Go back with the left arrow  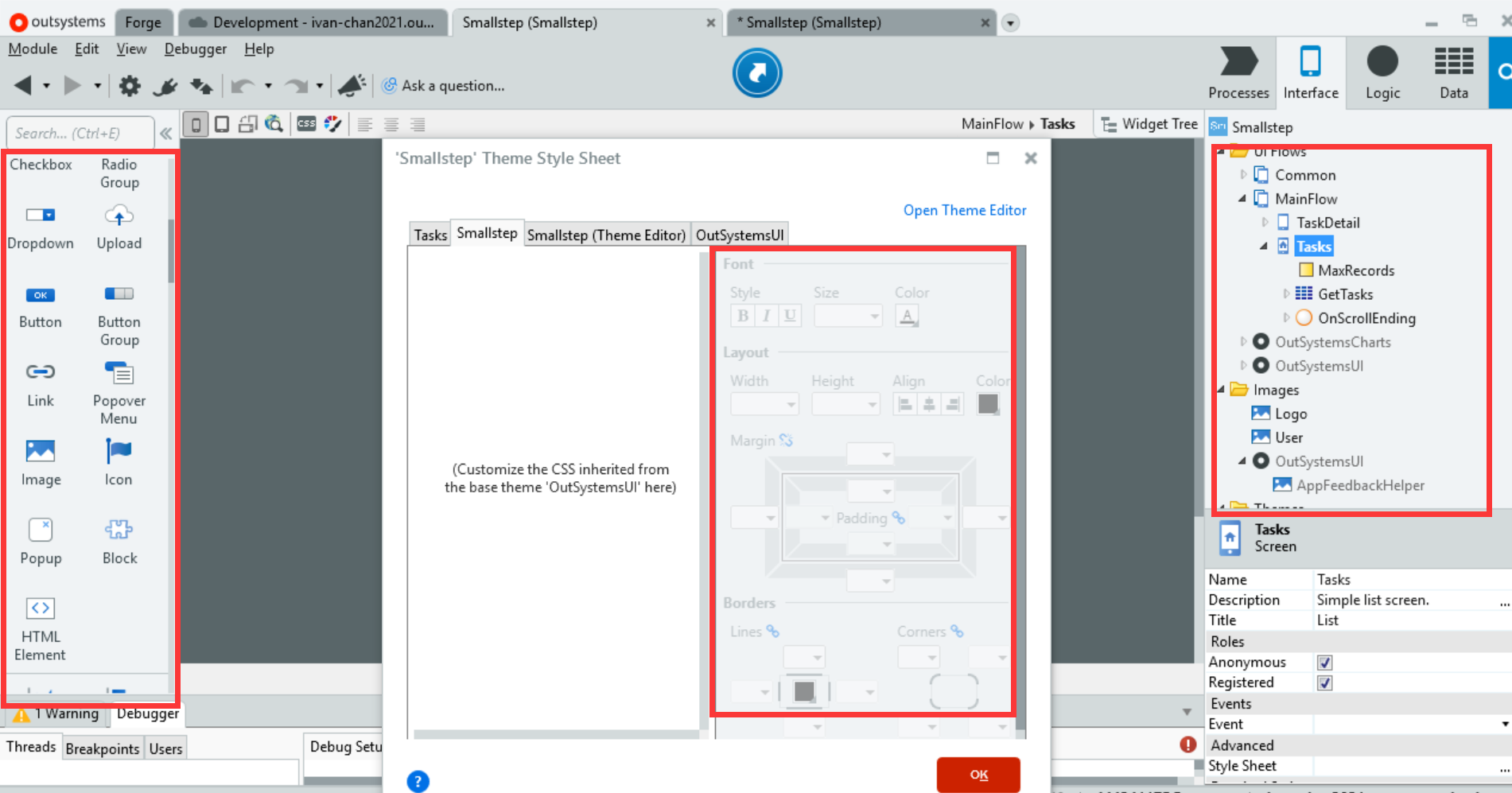pyautogui.click(x=23, y=85)
